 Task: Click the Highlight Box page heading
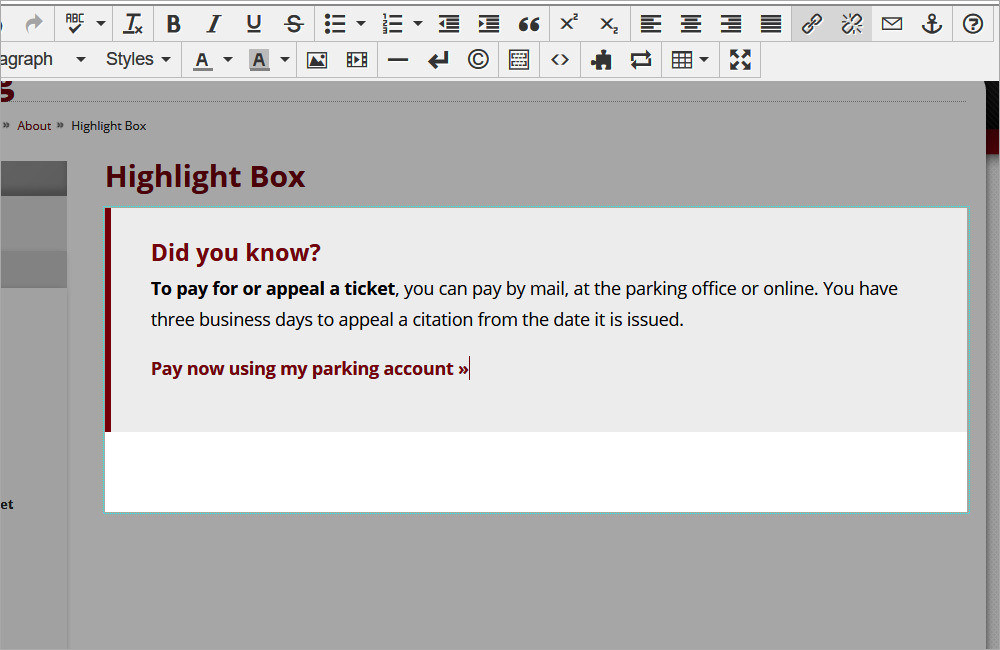click(205, 177)
